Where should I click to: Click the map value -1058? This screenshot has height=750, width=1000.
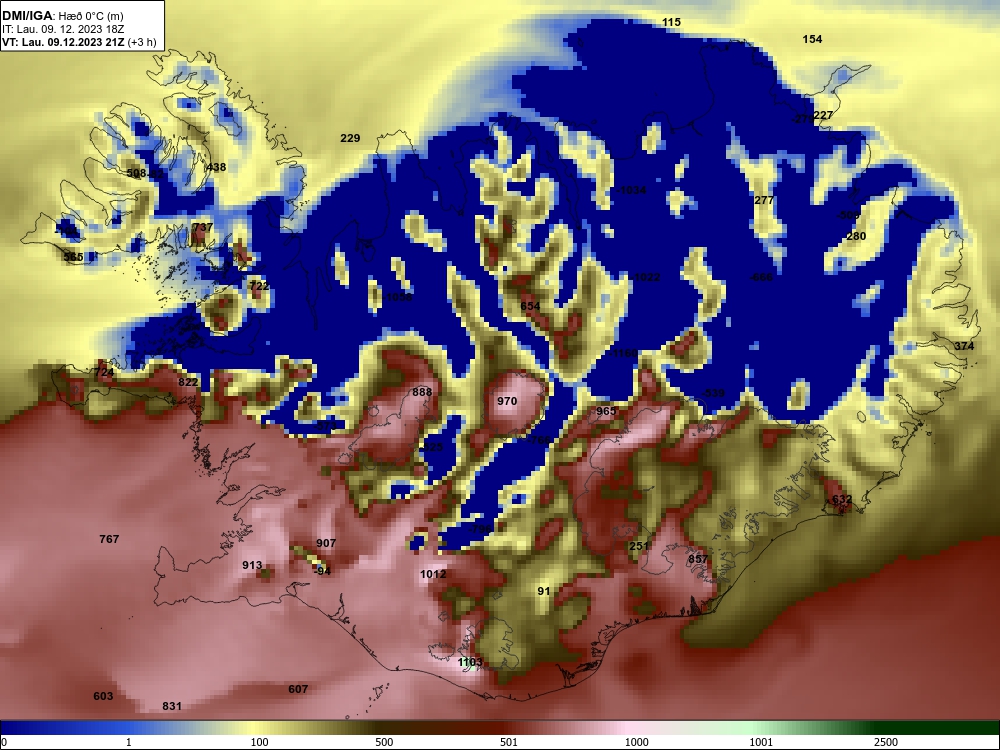click(398, 297)
